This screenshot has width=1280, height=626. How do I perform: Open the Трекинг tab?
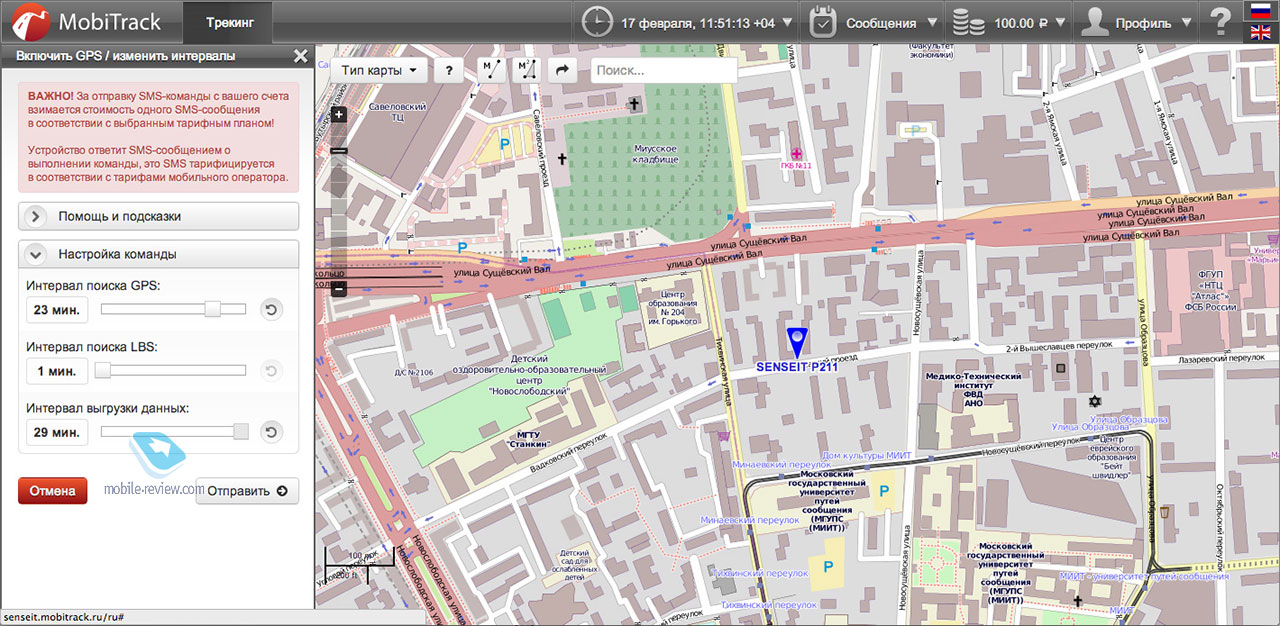[230, 22]
